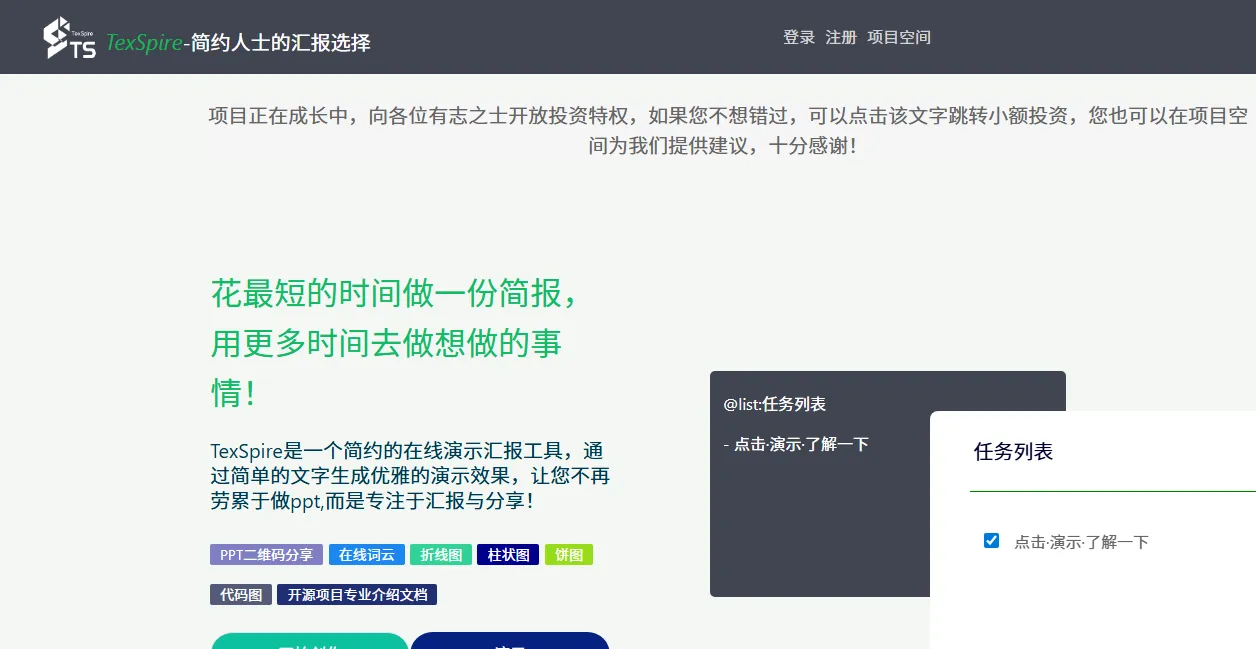Click the 在线词云 word cloud tag
The width and height of the screenshot is (1256, 649).
[366, 554]
